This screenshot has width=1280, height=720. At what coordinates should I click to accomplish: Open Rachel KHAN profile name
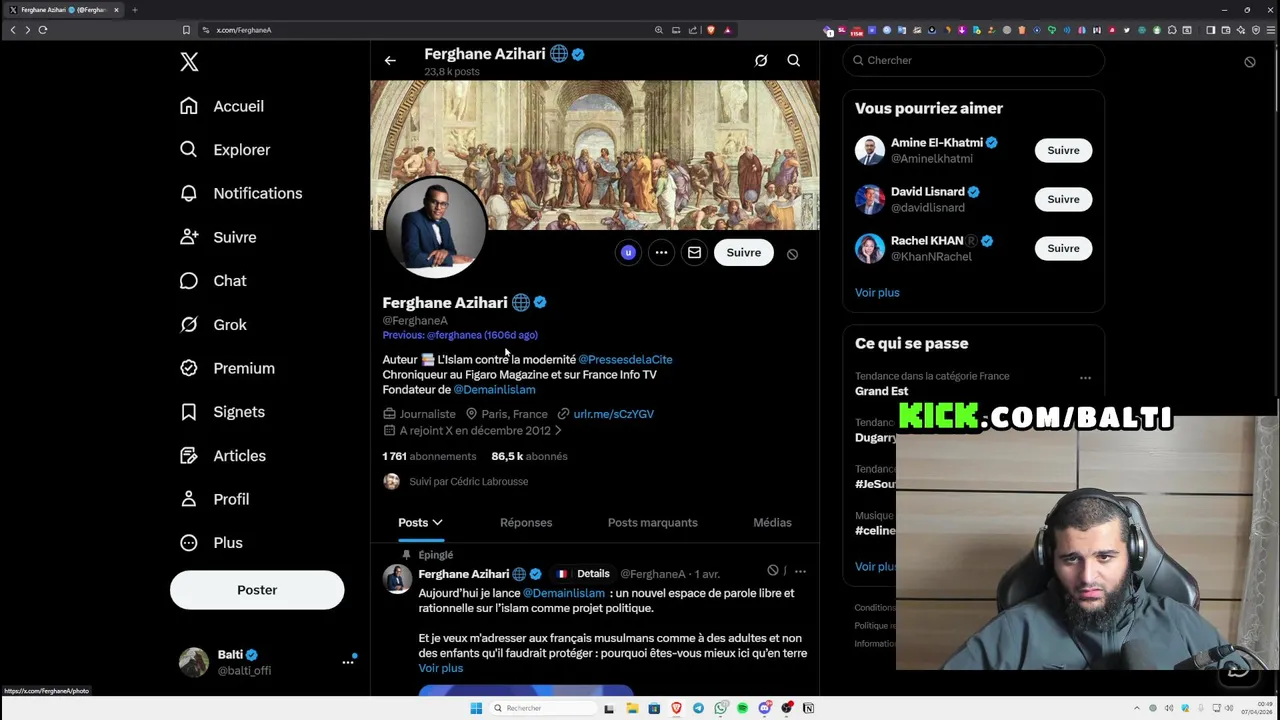point(927,241)
